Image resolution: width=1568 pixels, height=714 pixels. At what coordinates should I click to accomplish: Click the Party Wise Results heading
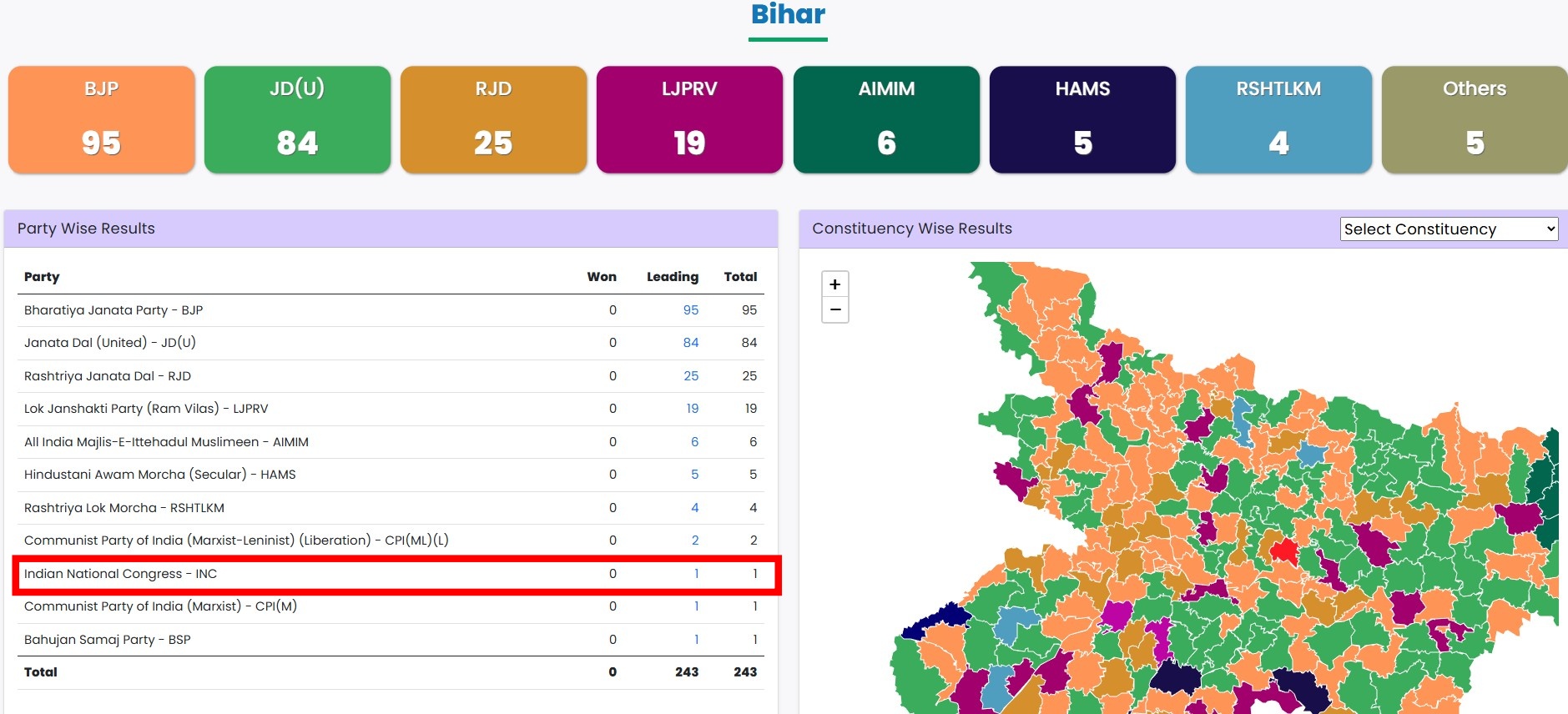(86, 229)
